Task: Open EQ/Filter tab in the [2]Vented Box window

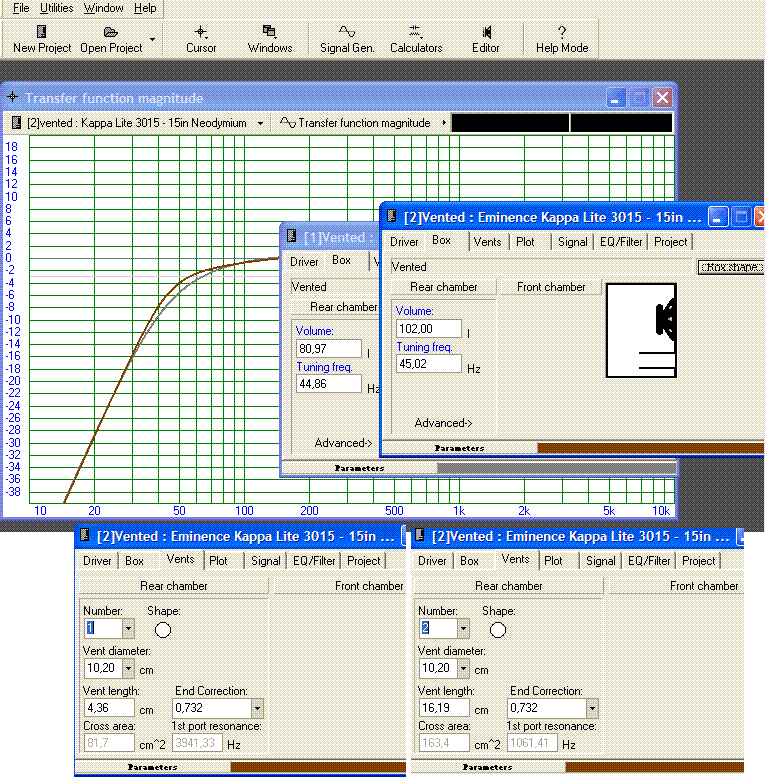Action: [621, 242]
